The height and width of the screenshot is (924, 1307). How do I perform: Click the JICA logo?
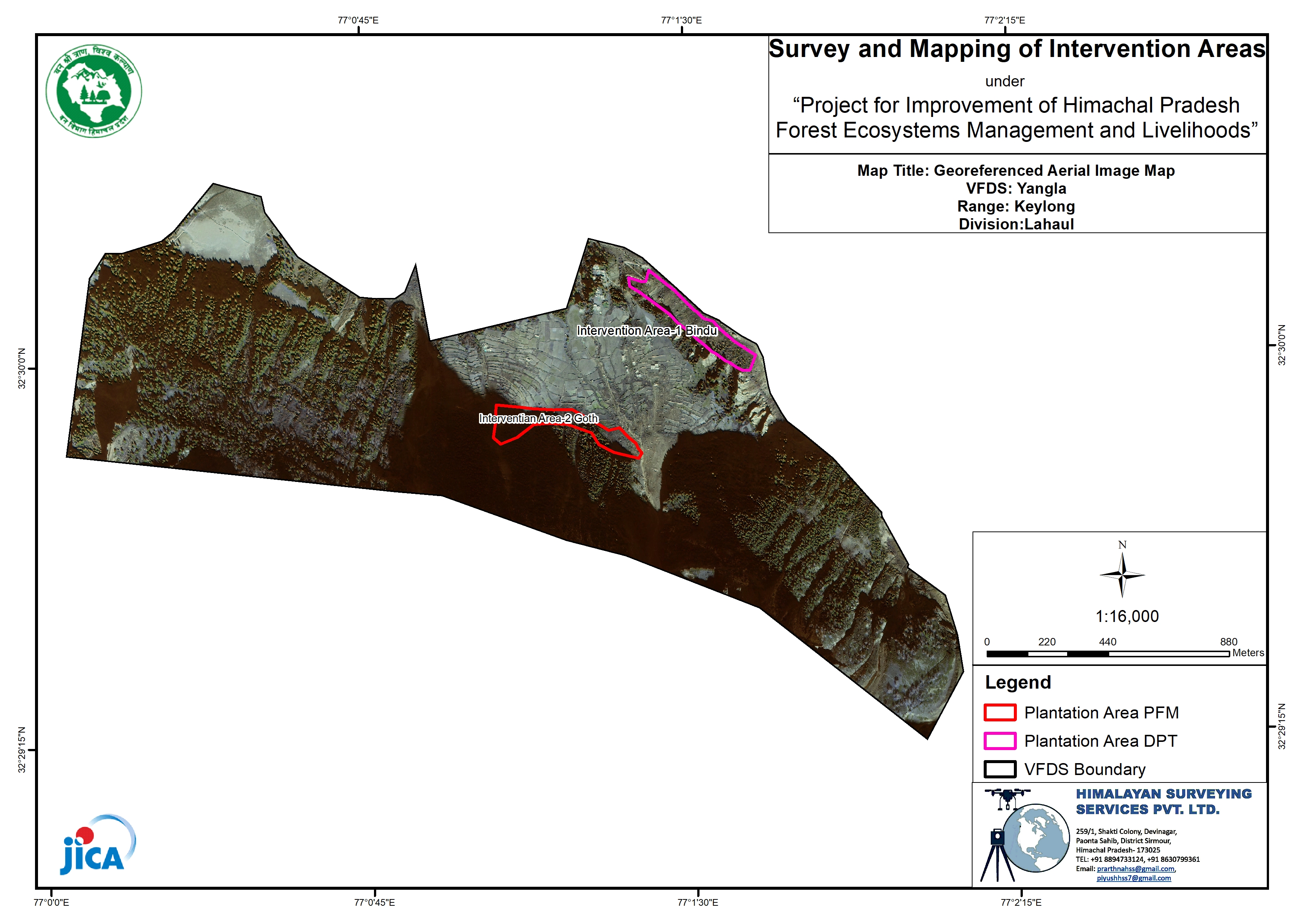pyautogui.click(x=97, y=845)
